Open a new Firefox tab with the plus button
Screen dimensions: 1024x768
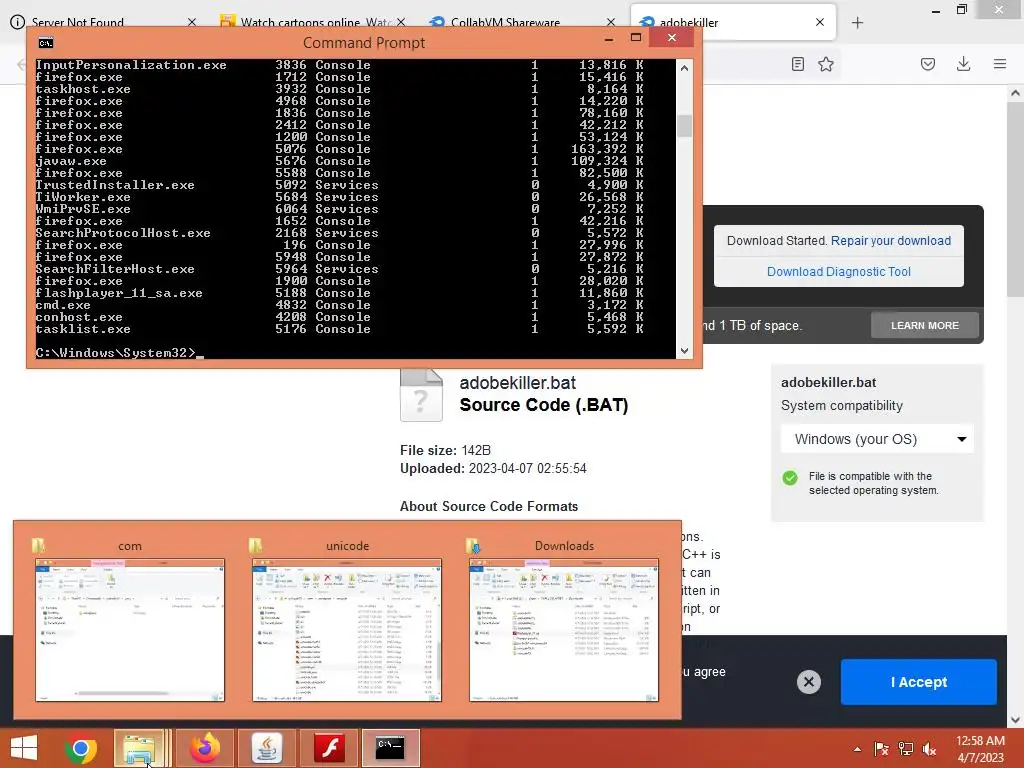pyautogui.click(x=857, y=23)
